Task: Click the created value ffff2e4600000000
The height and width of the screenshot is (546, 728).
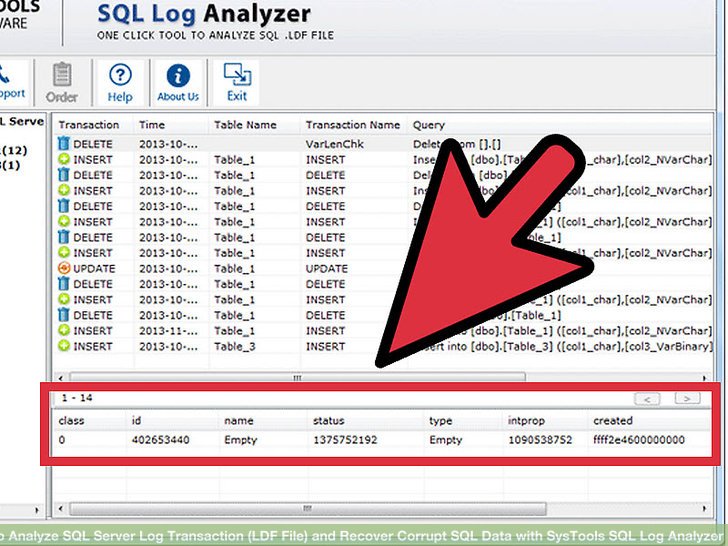Action: point(639,440)
